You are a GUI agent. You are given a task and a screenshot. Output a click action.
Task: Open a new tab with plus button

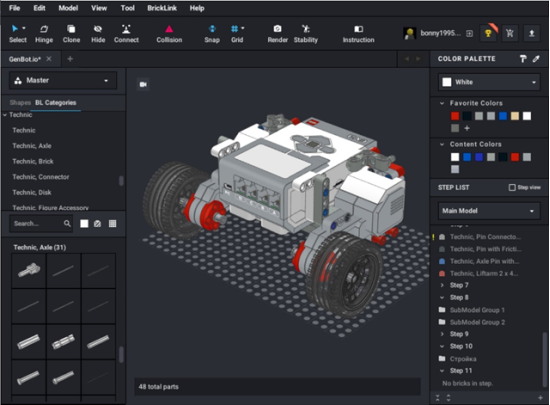tap(70, 59)
